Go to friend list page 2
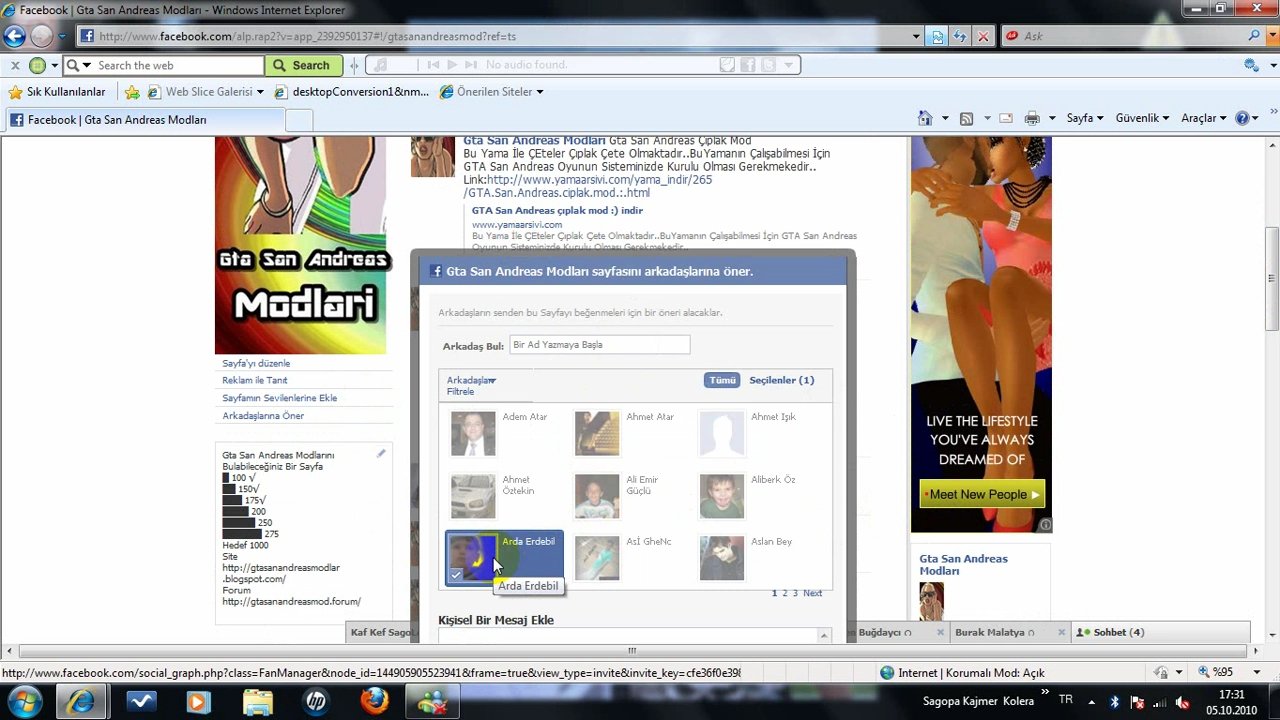Screen dimensions: 1280x720 coord(785,593)
